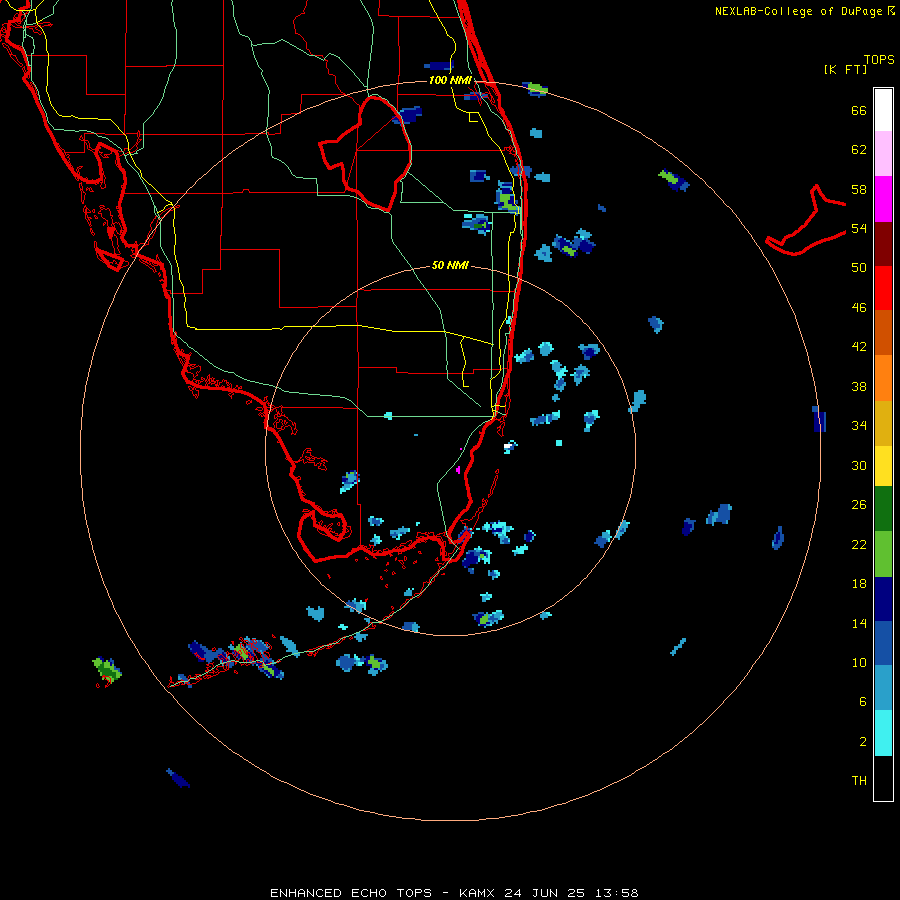Click the "[K FT]" units label
The image size is (900, 900).
point(845,70)
